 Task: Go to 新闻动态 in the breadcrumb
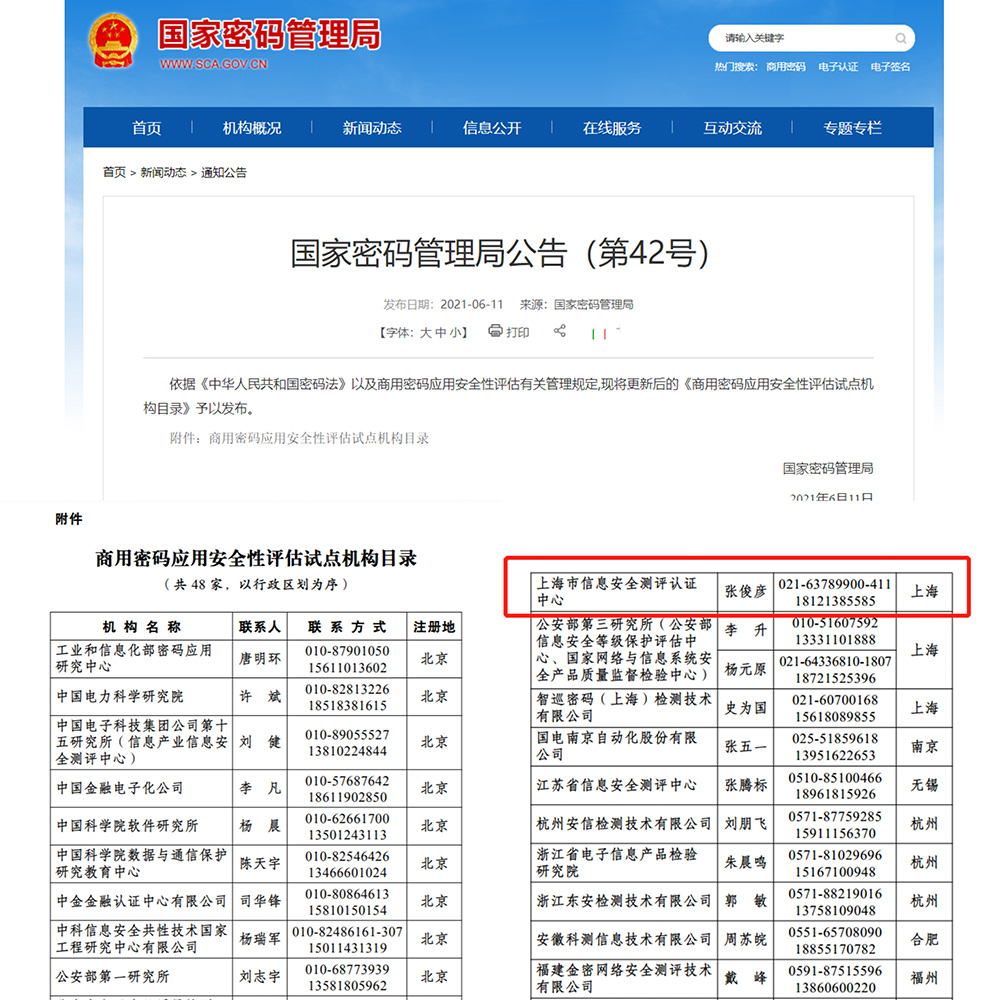[163, 172]
